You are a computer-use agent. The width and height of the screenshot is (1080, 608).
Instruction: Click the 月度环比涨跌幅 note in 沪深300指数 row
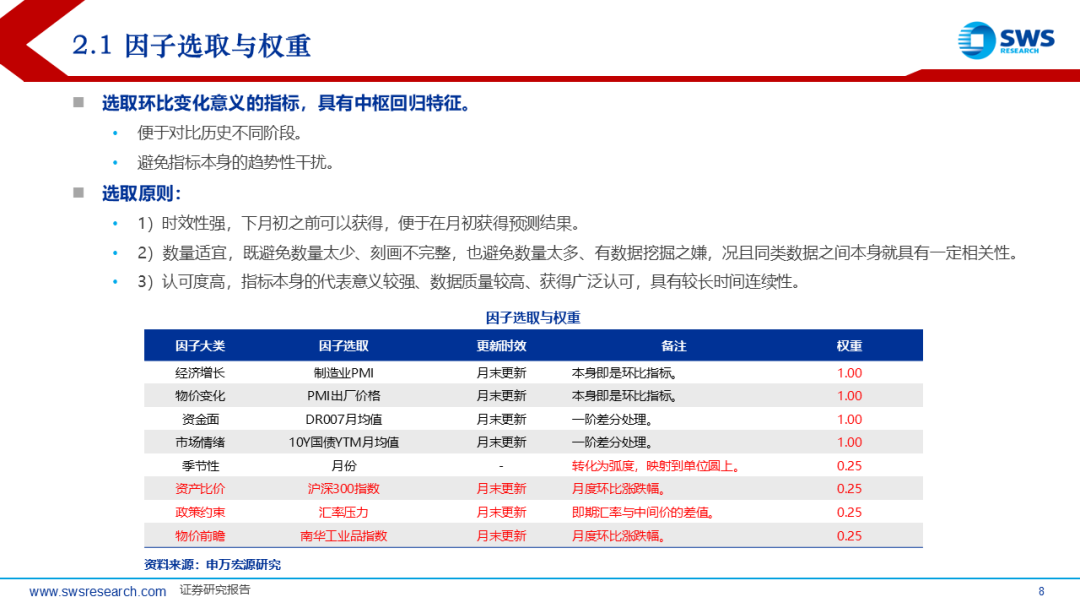coord(619,489)
